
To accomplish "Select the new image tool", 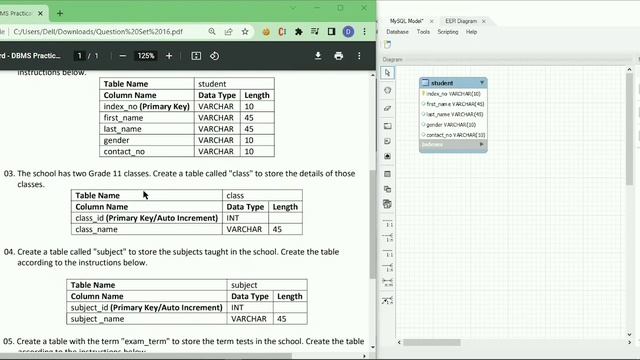I will point(387,156).
